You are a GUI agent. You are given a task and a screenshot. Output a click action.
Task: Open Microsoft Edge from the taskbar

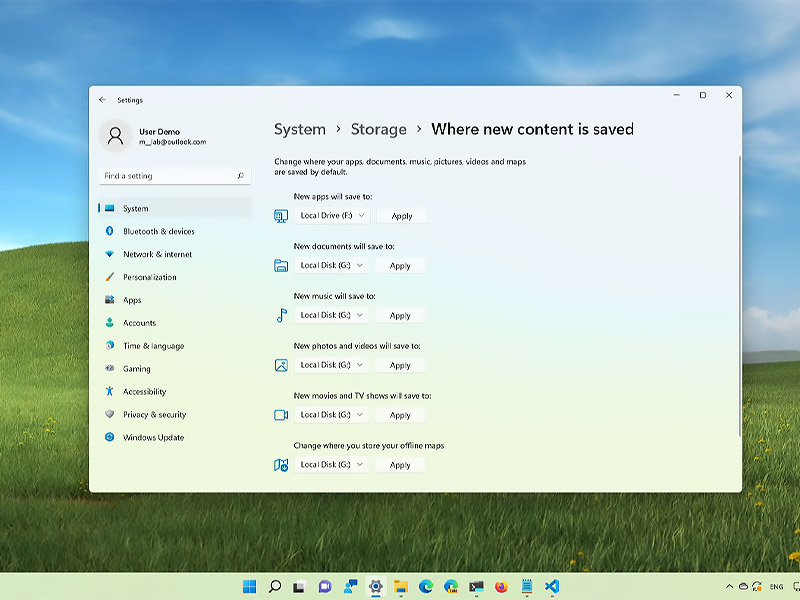(426, 587)
